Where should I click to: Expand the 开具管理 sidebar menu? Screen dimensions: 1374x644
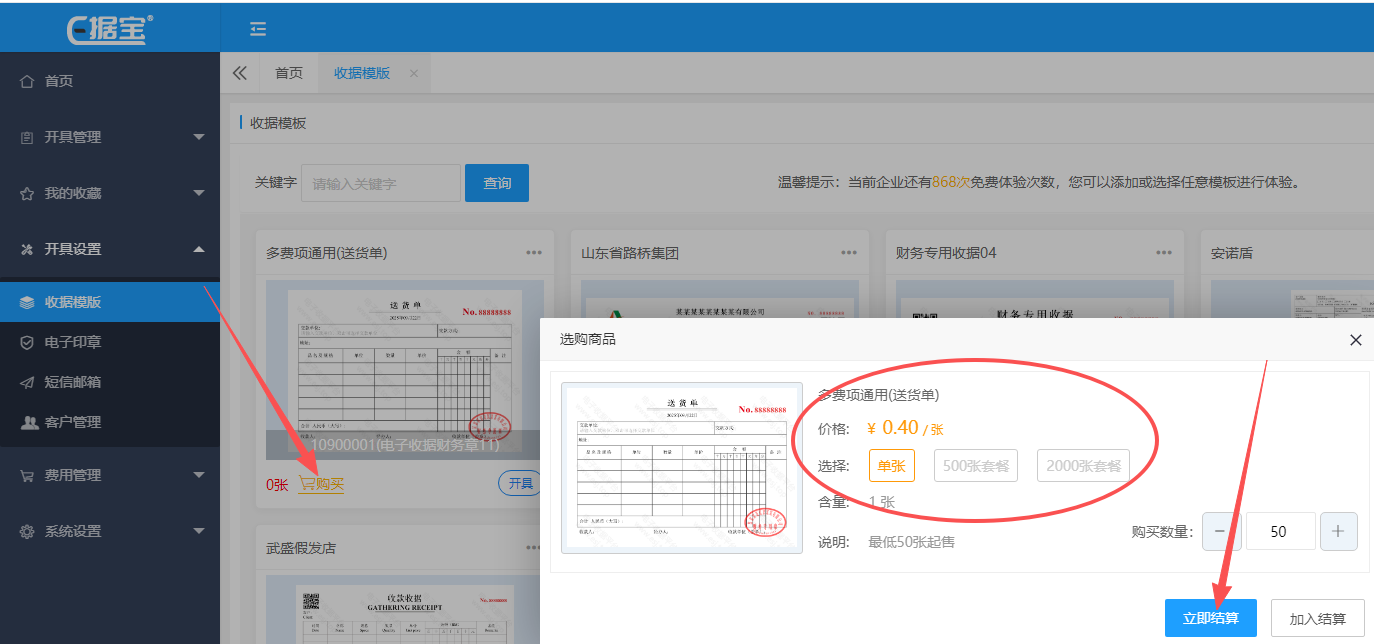point(110,137)
